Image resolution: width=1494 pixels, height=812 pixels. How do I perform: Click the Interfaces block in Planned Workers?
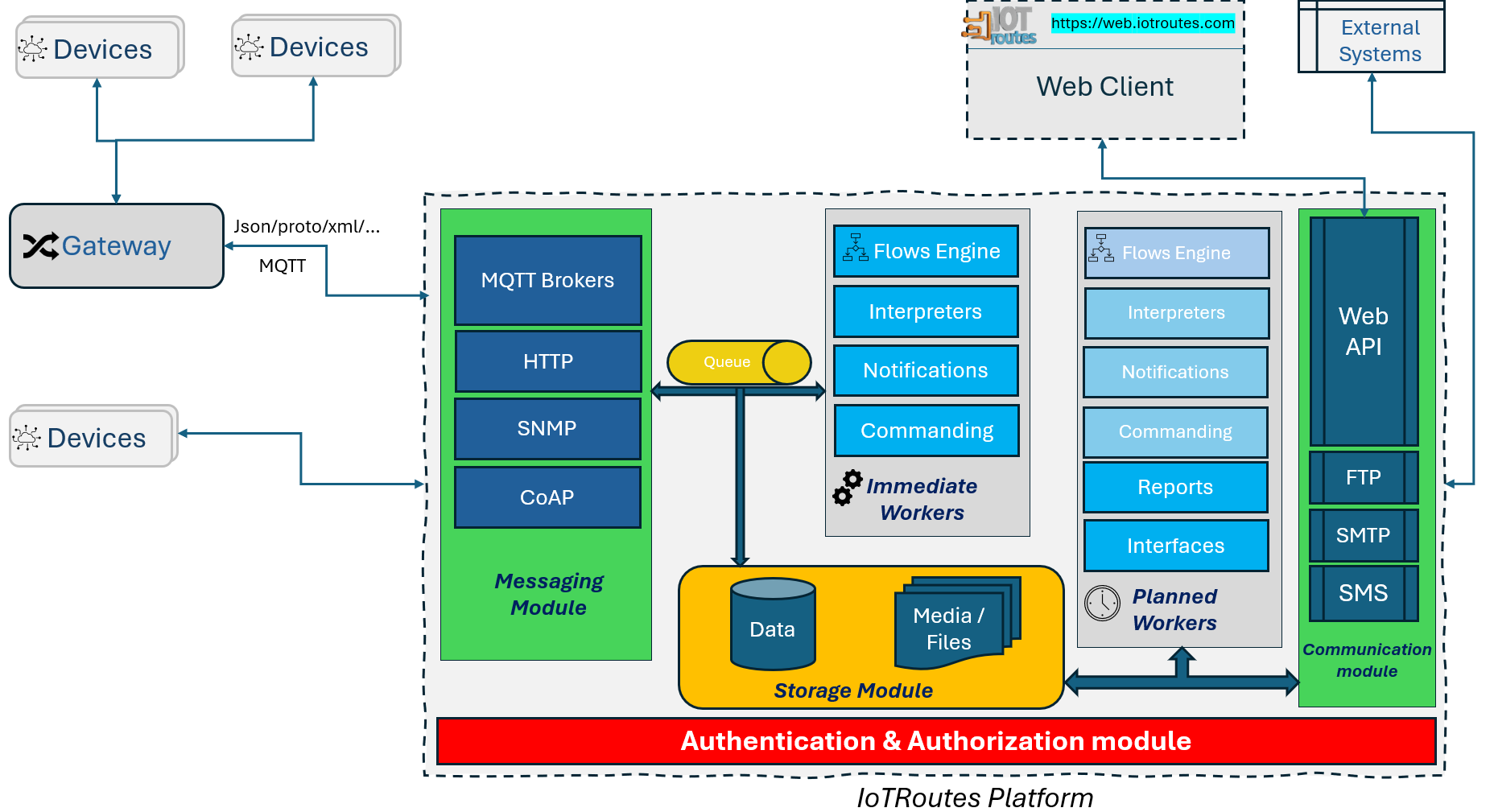[x=1175, y=546]
